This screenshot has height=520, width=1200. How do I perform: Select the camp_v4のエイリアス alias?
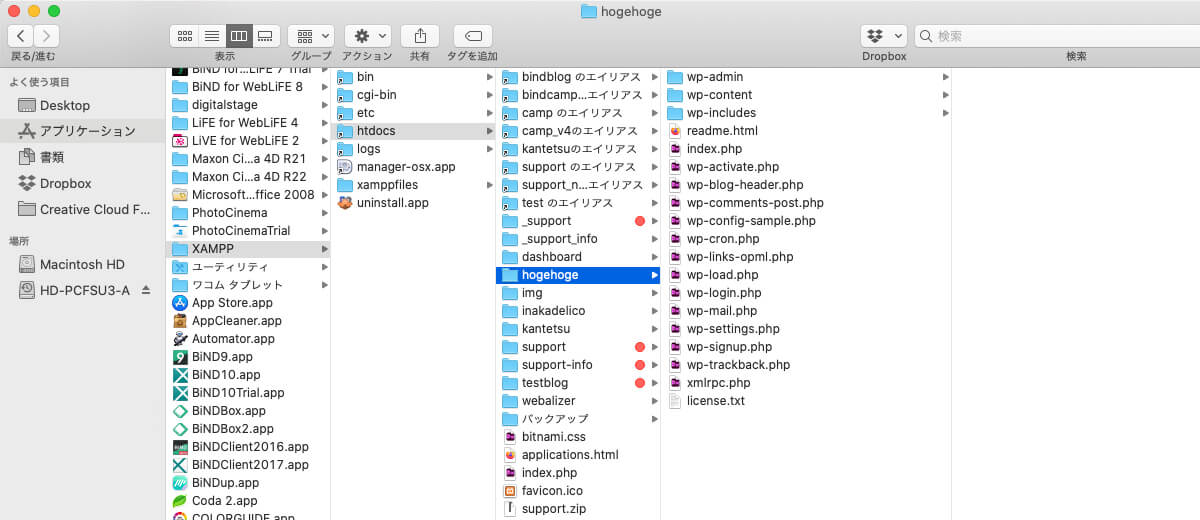(578, 131)
